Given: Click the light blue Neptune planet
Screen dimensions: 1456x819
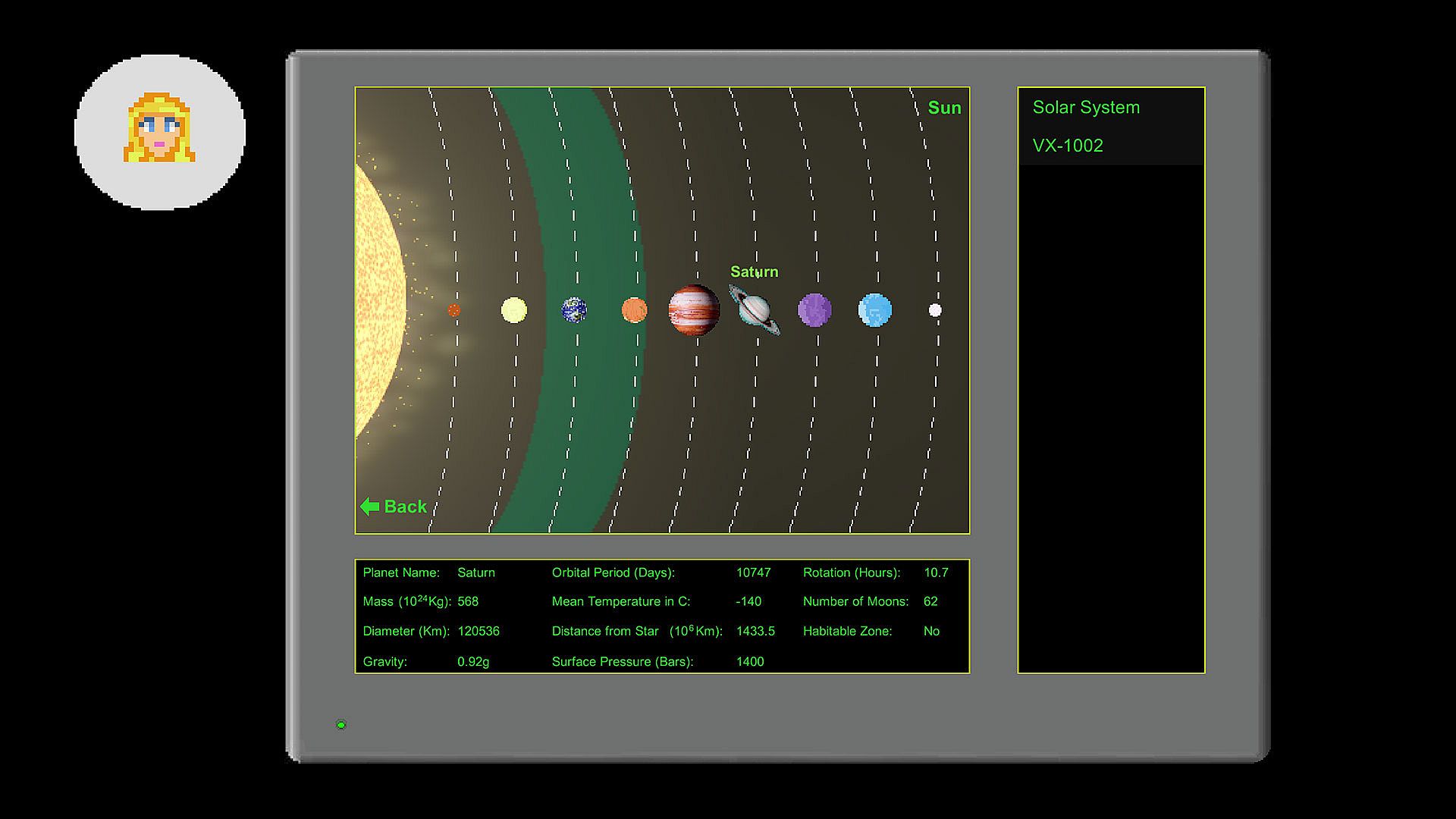Looking at the screenshot, I should tap(874, 310).
